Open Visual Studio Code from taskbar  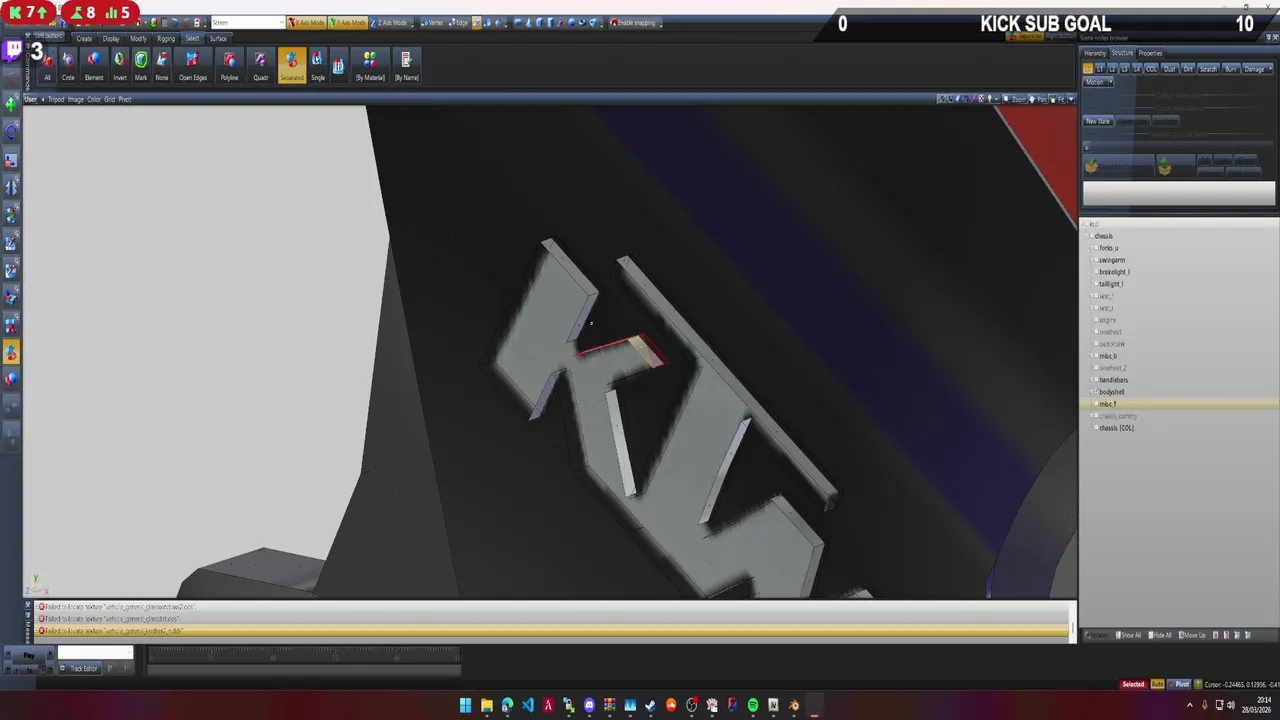528,705
